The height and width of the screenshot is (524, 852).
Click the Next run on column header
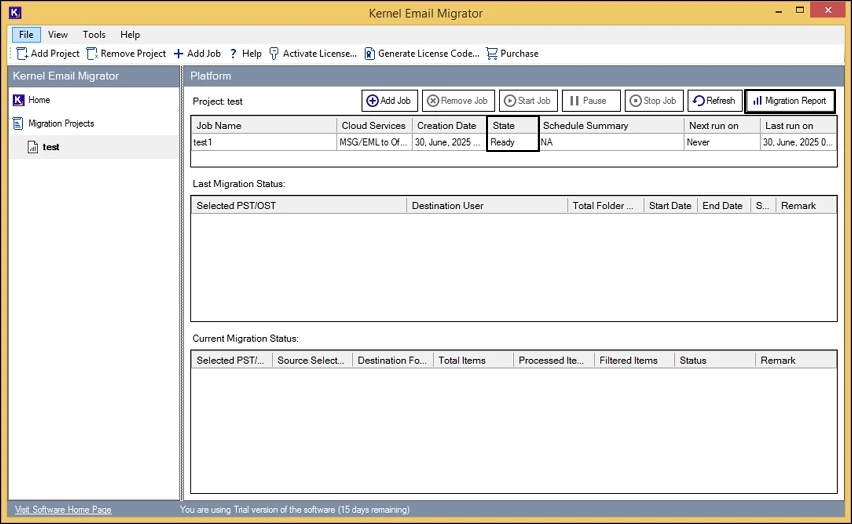(x=722, y=126)
